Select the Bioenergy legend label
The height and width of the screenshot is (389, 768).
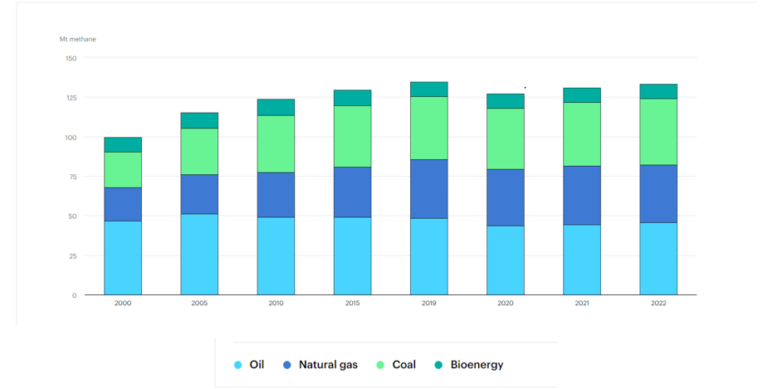coord(477,365)
